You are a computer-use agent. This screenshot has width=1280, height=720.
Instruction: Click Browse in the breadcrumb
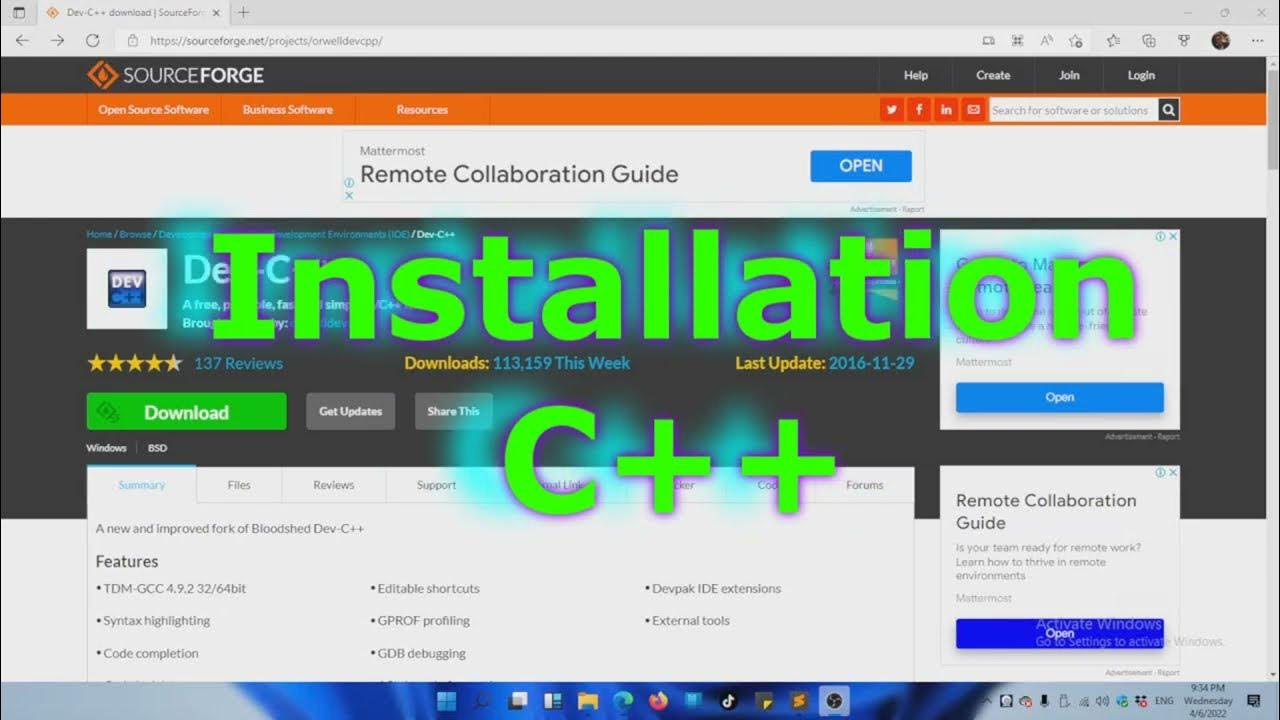coord(135,234)
